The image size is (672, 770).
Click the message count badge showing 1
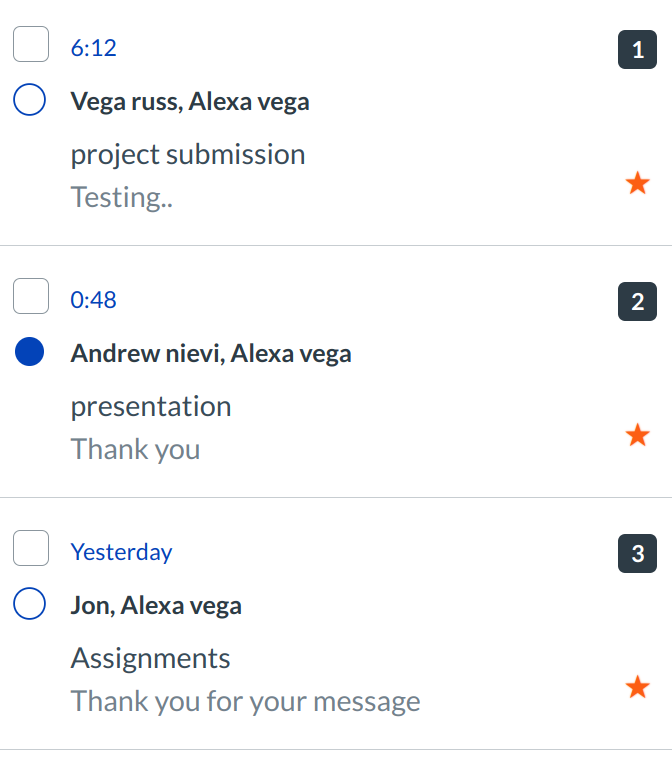(637, 49)
